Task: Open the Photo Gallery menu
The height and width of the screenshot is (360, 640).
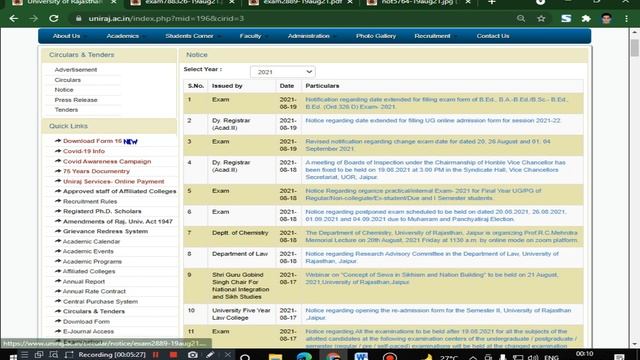Action: pyautogui.click(x=376, y=36)
